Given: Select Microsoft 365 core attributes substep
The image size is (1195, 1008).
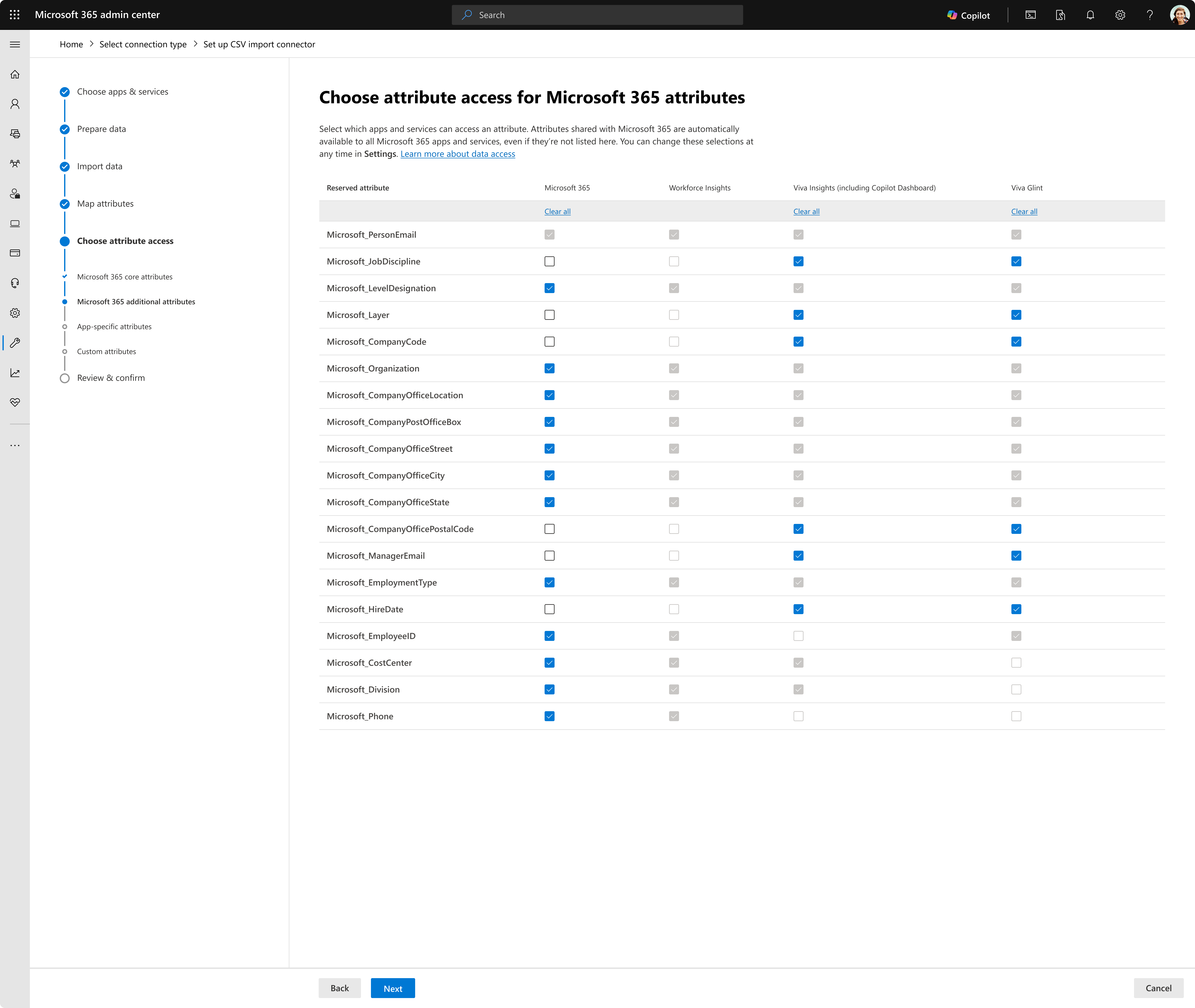Looking at the screenshot, I should pos(125,277).
